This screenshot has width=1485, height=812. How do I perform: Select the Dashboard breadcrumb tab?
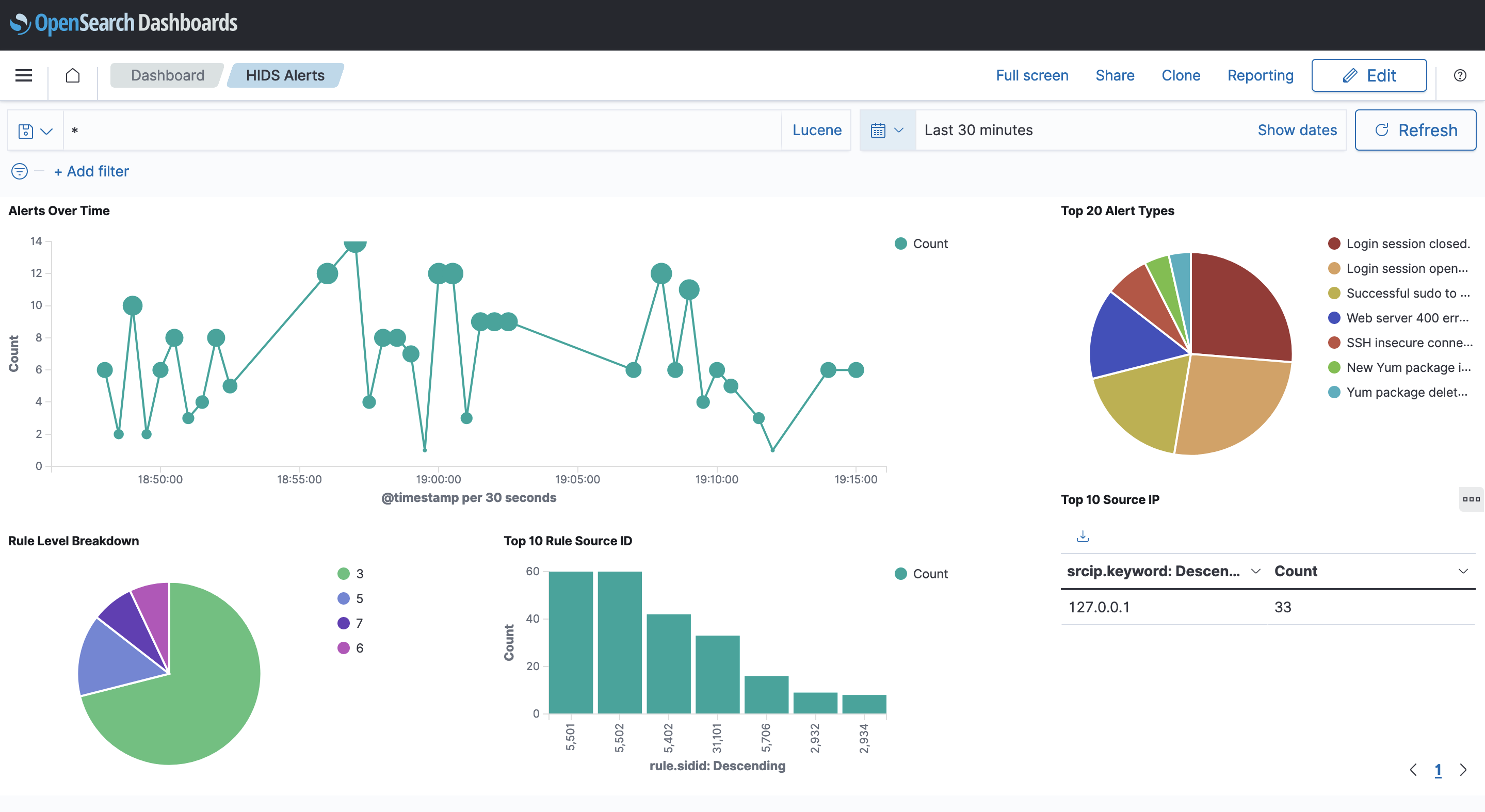166,75
